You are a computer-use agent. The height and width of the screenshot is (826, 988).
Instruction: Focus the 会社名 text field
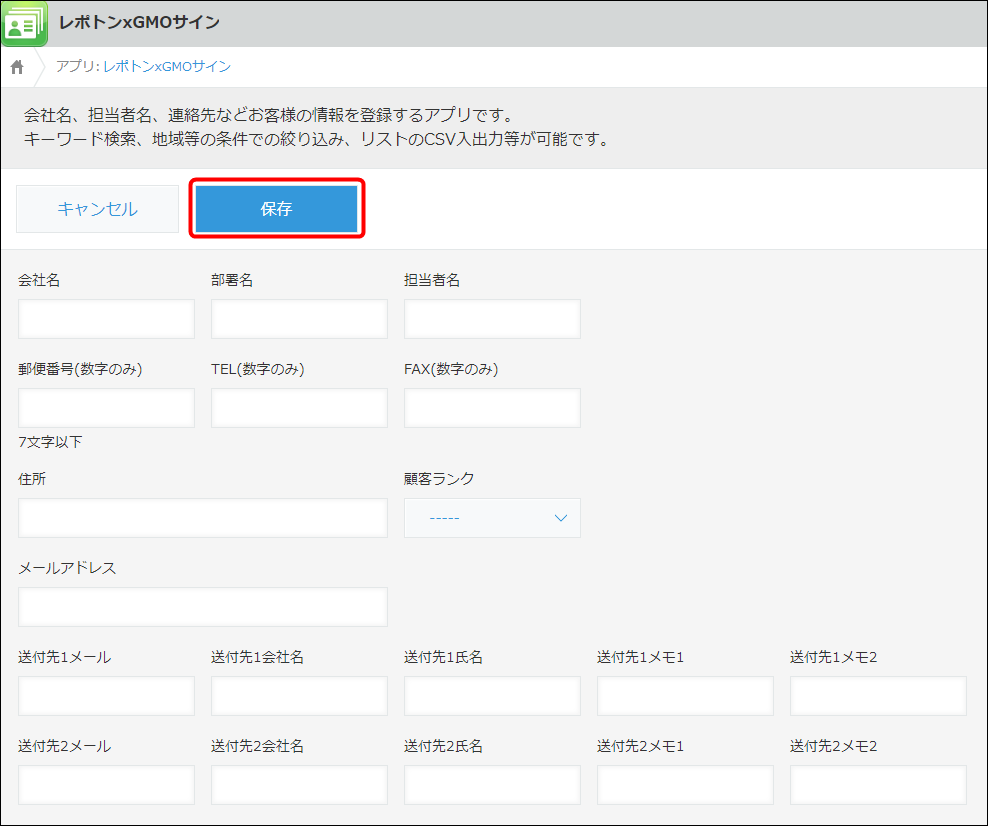[x=106, y=319]
